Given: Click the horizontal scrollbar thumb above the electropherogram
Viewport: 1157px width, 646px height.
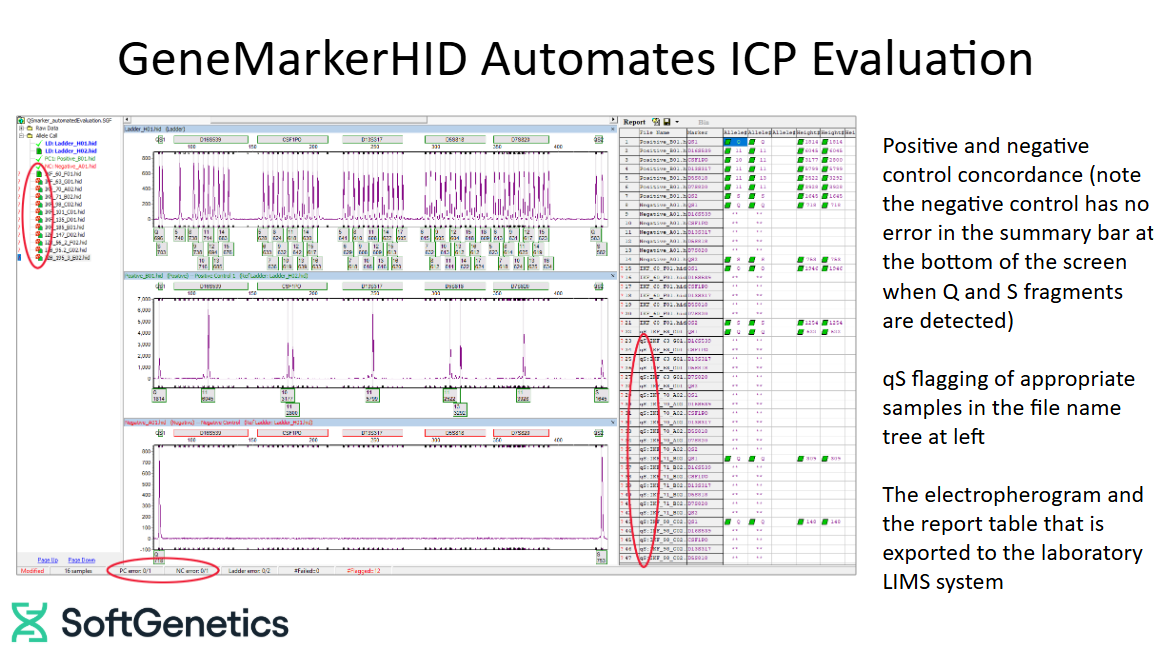Looking at the screenshot, I should pos(319,119).
